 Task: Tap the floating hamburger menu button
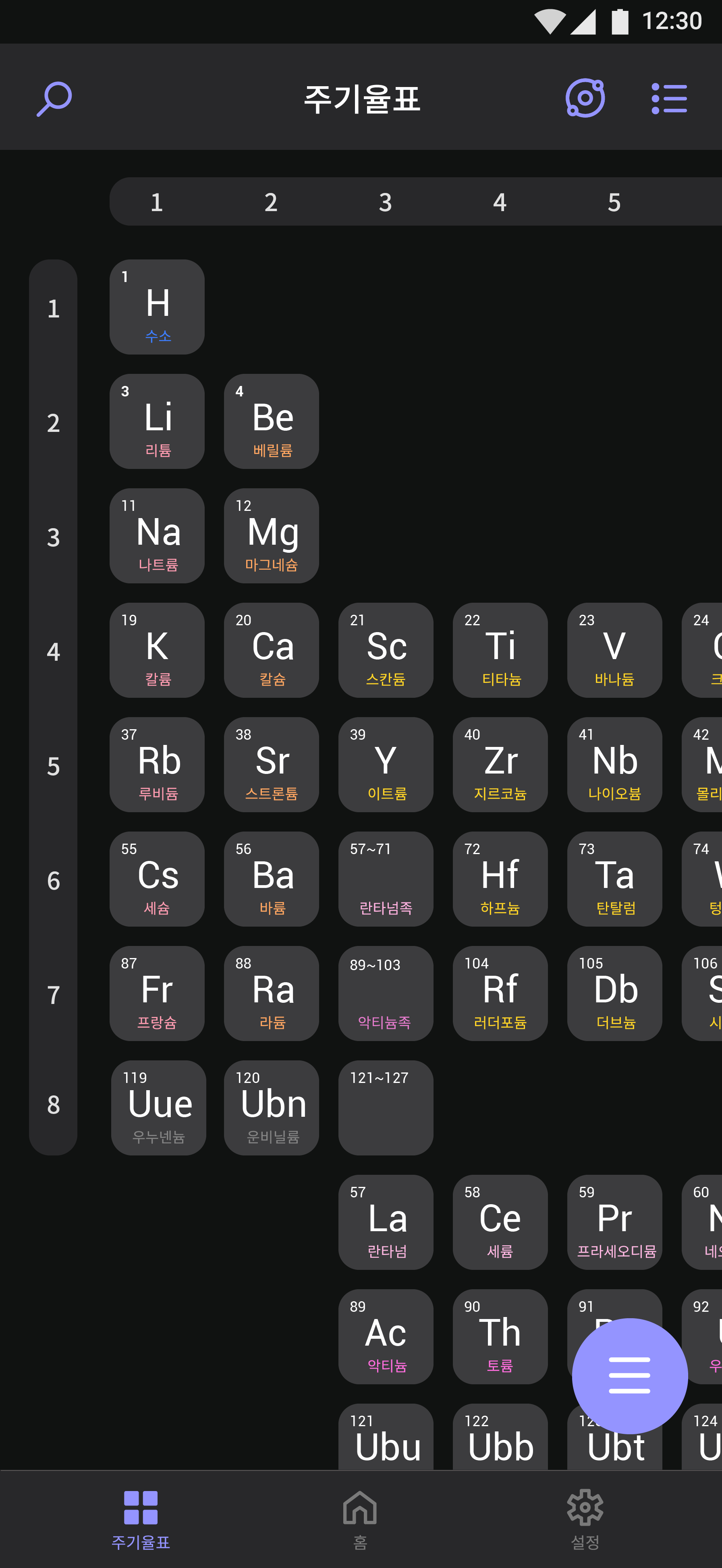click(x=630, y=1376)
